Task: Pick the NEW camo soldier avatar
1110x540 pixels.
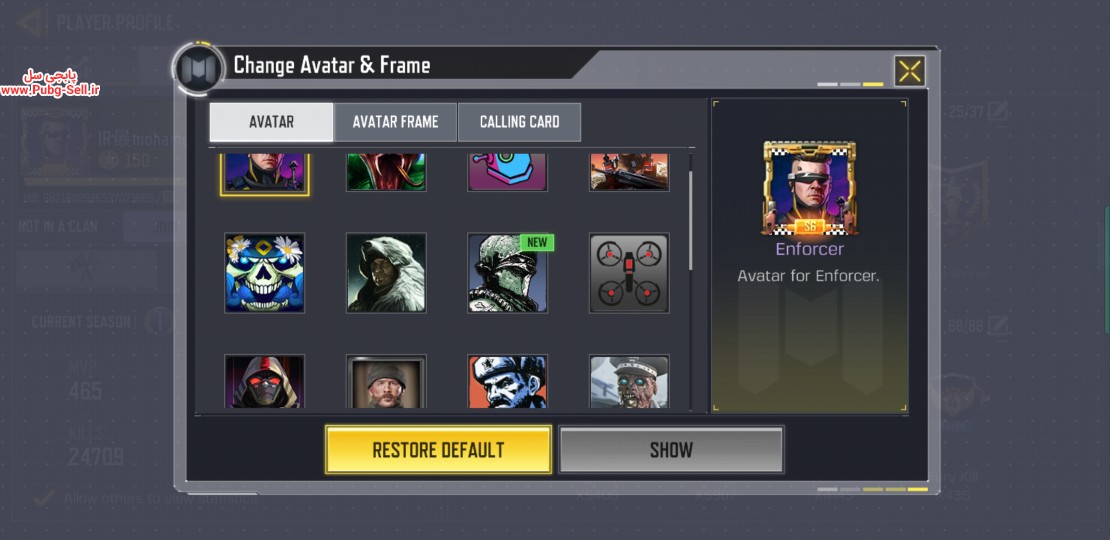Action: point(508,273)
